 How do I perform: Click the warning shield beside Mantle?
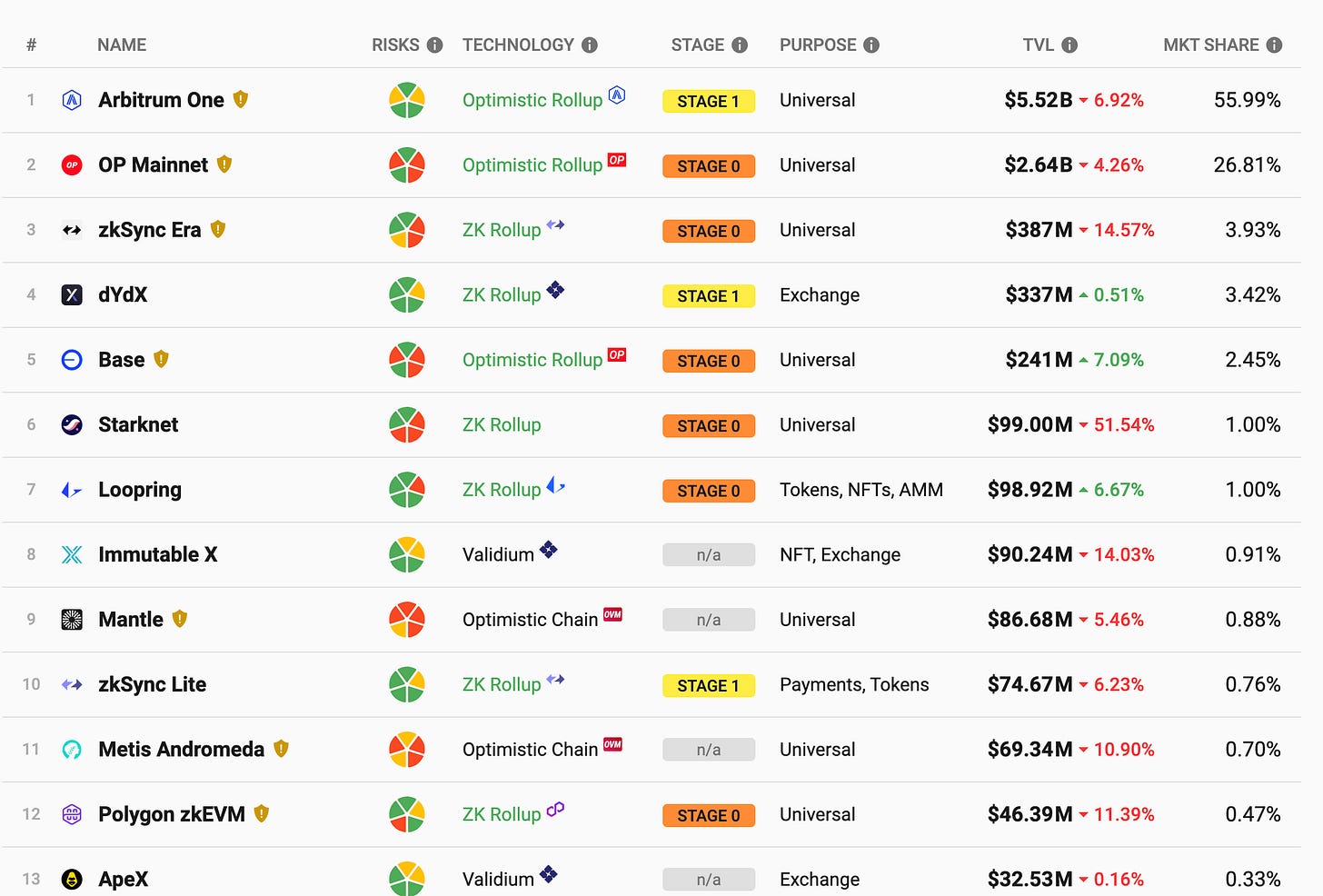click(180, 619)
